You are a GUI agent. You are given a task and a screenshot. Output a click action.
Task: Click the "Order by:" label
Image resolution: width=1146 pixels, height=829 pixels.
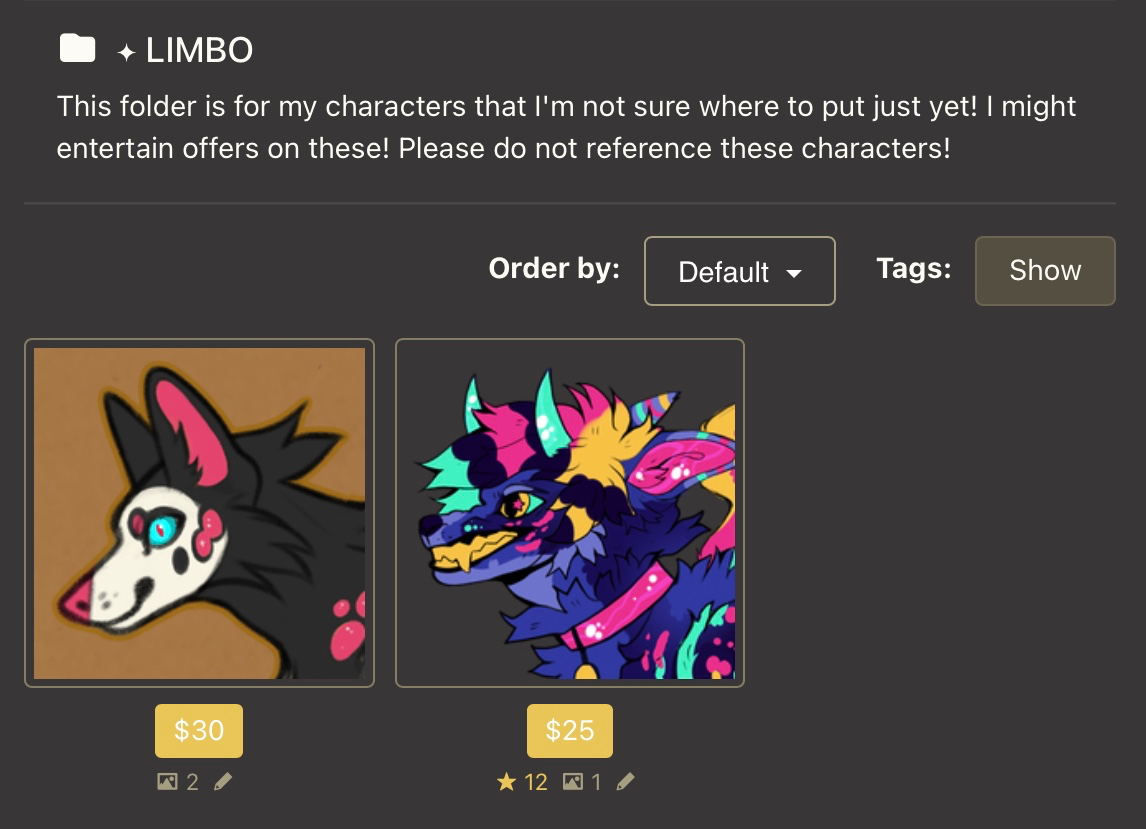click(x=554, y=269)
